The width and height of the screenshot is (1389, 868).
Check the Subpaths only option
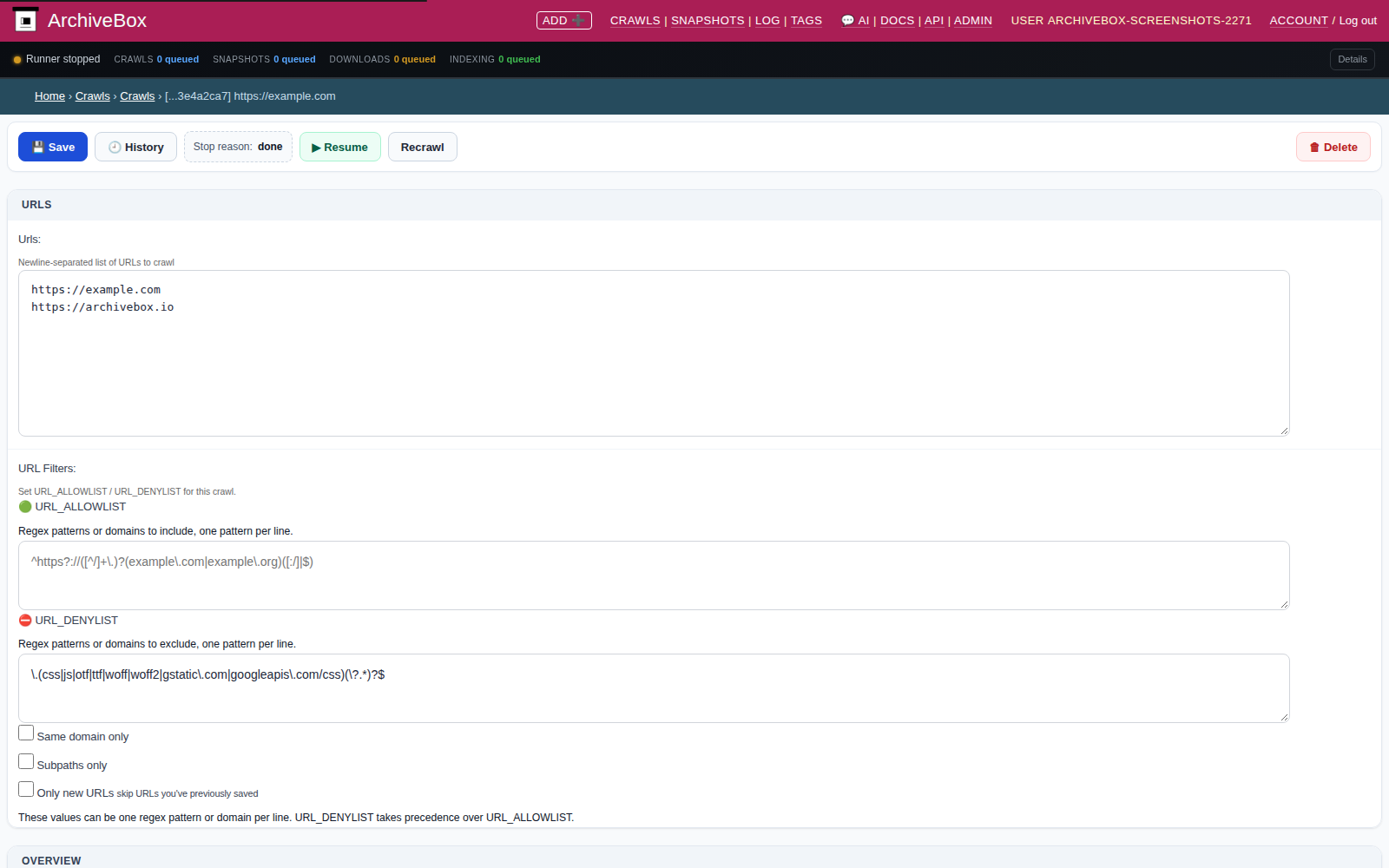(26, 761)
